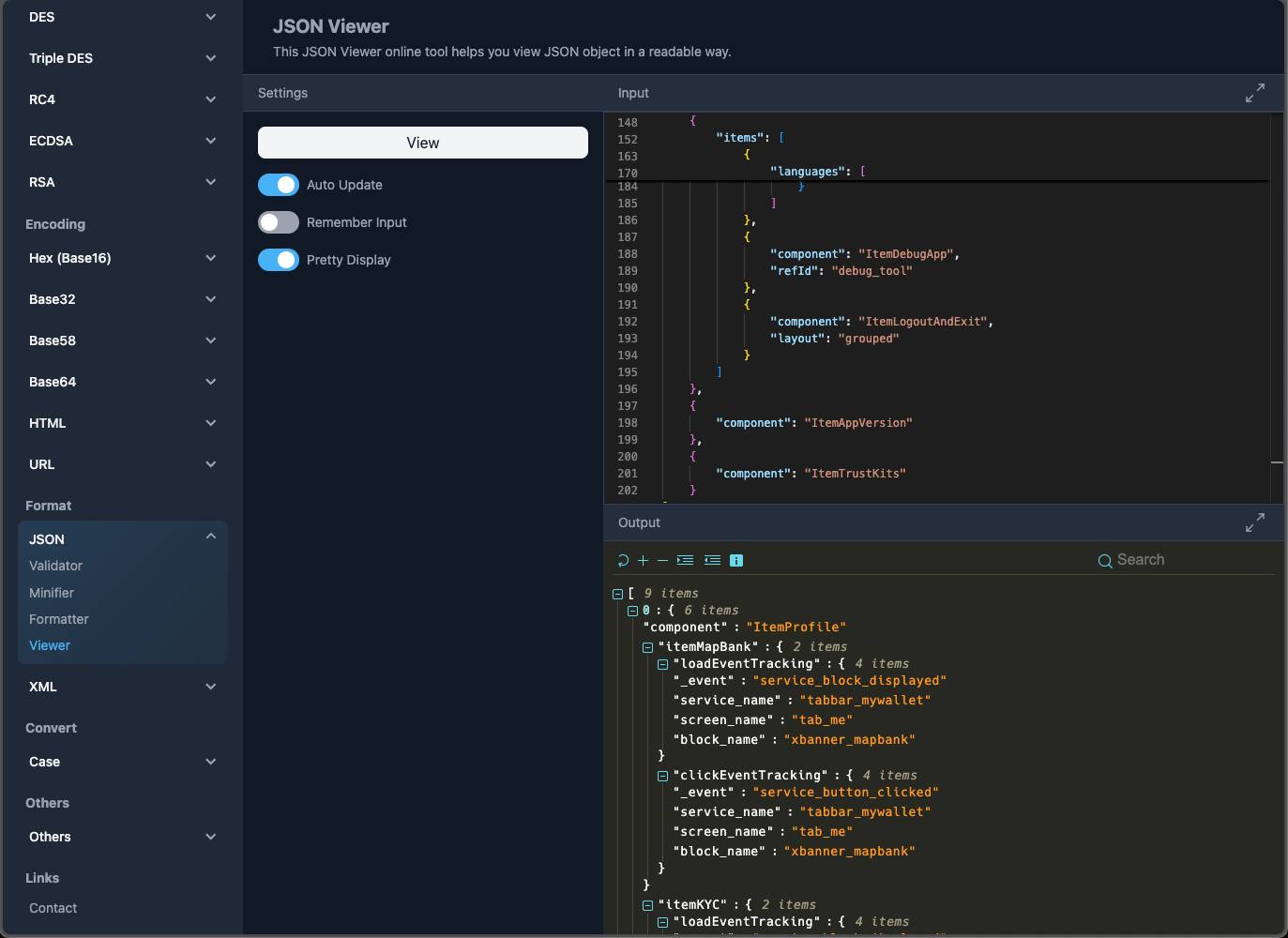Expand the Hex (Base16) sidebar section
This screenshot has height=938, width=1288.
point(123,258)
